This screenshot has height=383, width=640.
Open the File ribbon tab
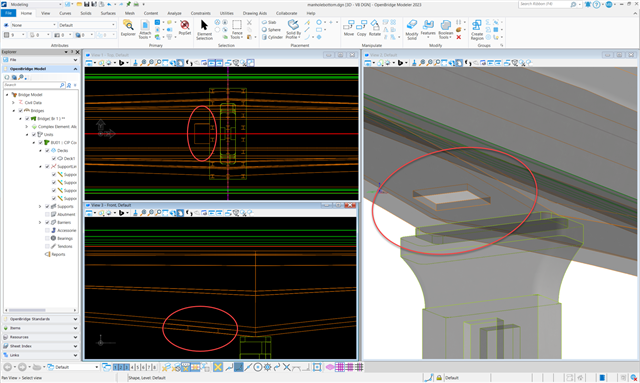[8, 13]
